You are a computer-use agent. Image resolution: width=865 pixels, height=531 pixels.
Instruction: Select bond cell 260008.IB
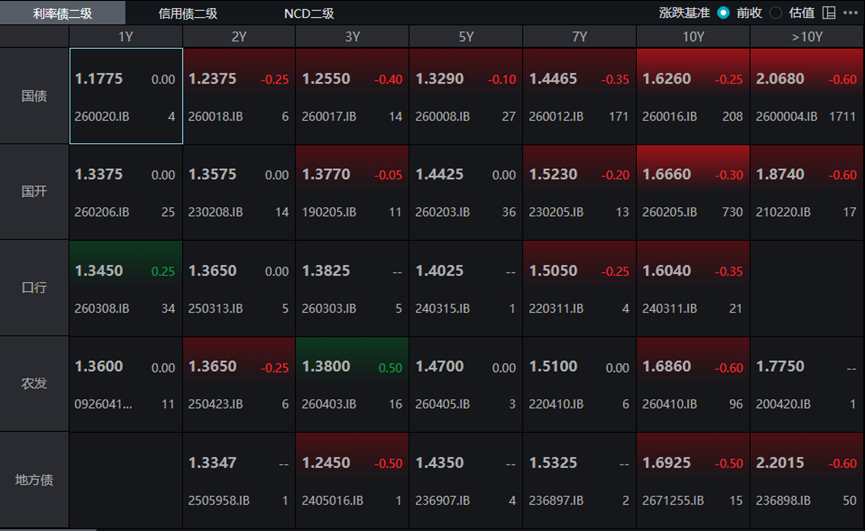pos(466,96)
